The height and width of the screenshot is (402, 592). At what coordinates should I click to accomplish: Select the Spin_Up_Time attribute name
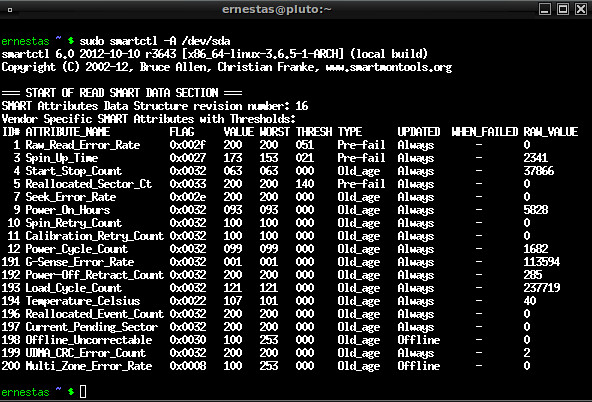62,158
